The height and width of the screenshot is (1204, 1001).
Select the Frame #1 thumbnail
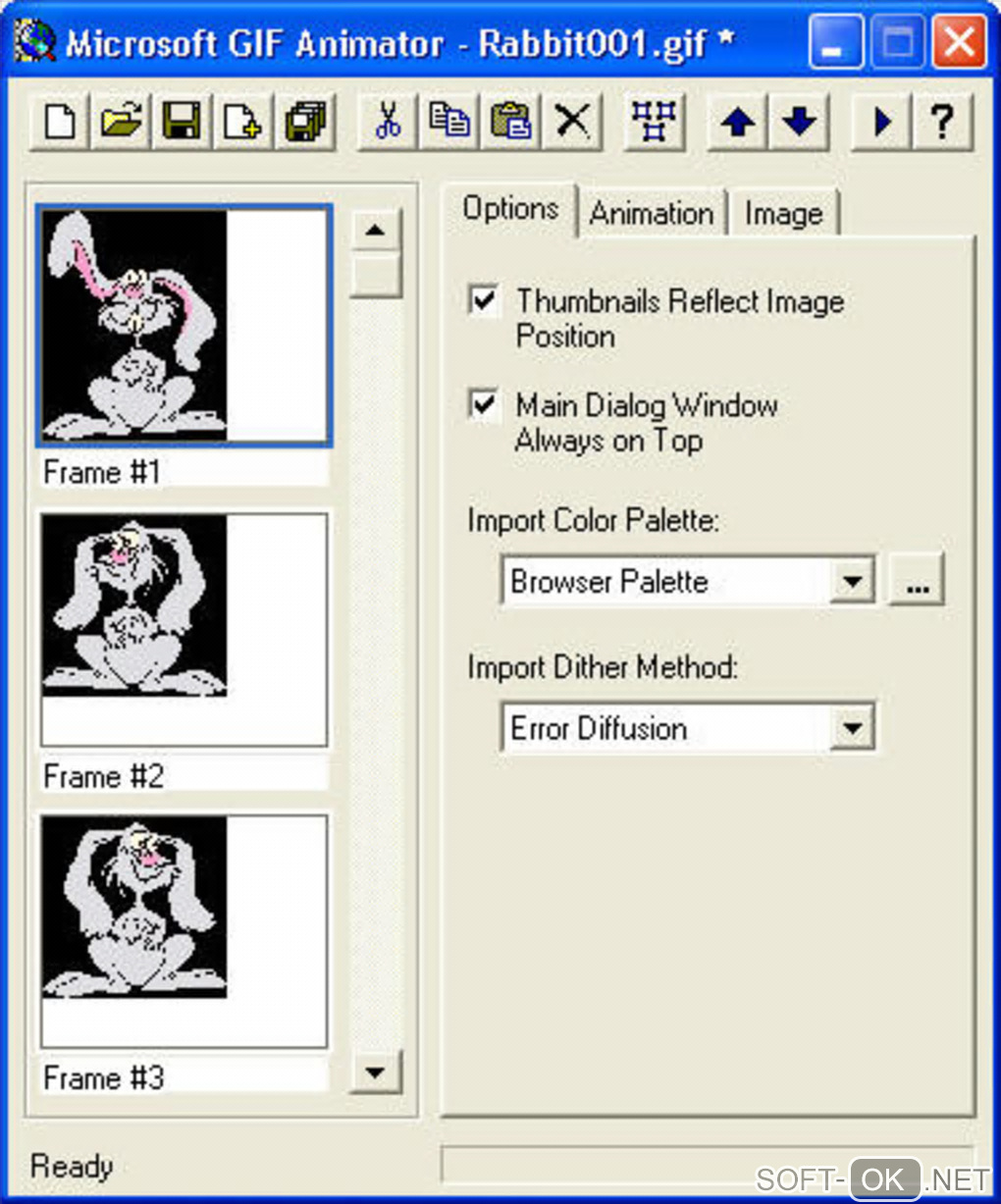point(184,325)
